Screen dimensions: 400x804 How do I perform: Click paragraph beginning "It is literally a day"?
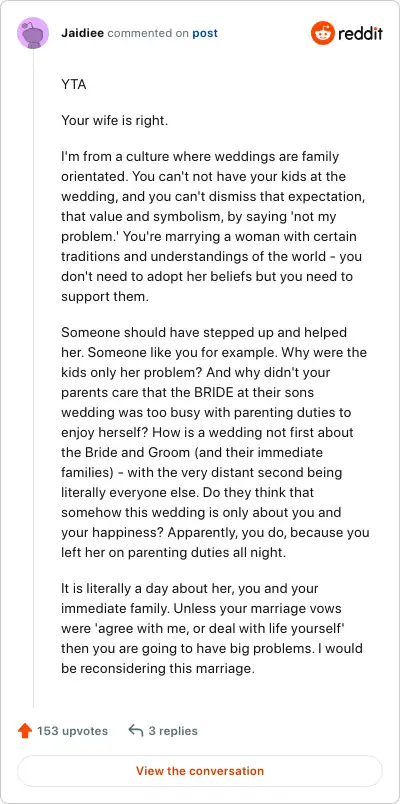pyautogui.click(x=212, y=629)
